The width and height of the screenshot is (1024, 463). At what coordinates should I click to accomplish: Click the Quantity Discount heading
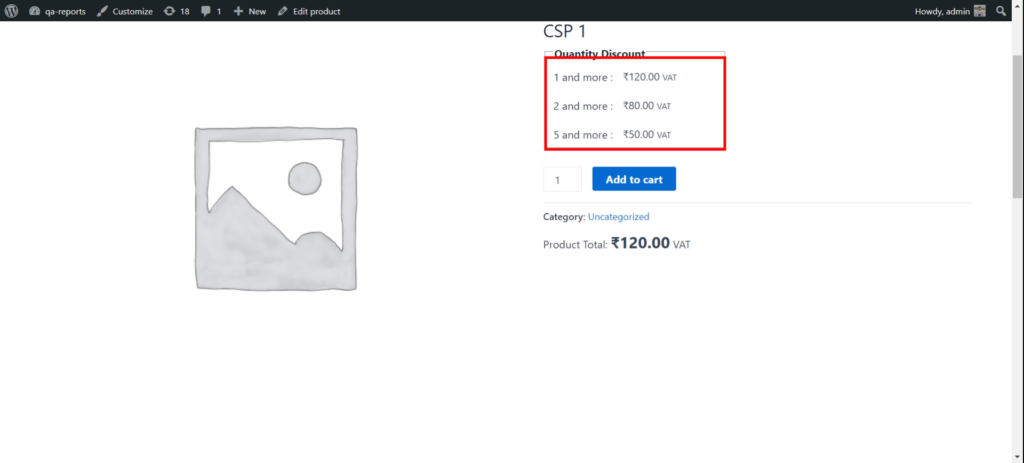pyautogui.click(x=599, y=54)
